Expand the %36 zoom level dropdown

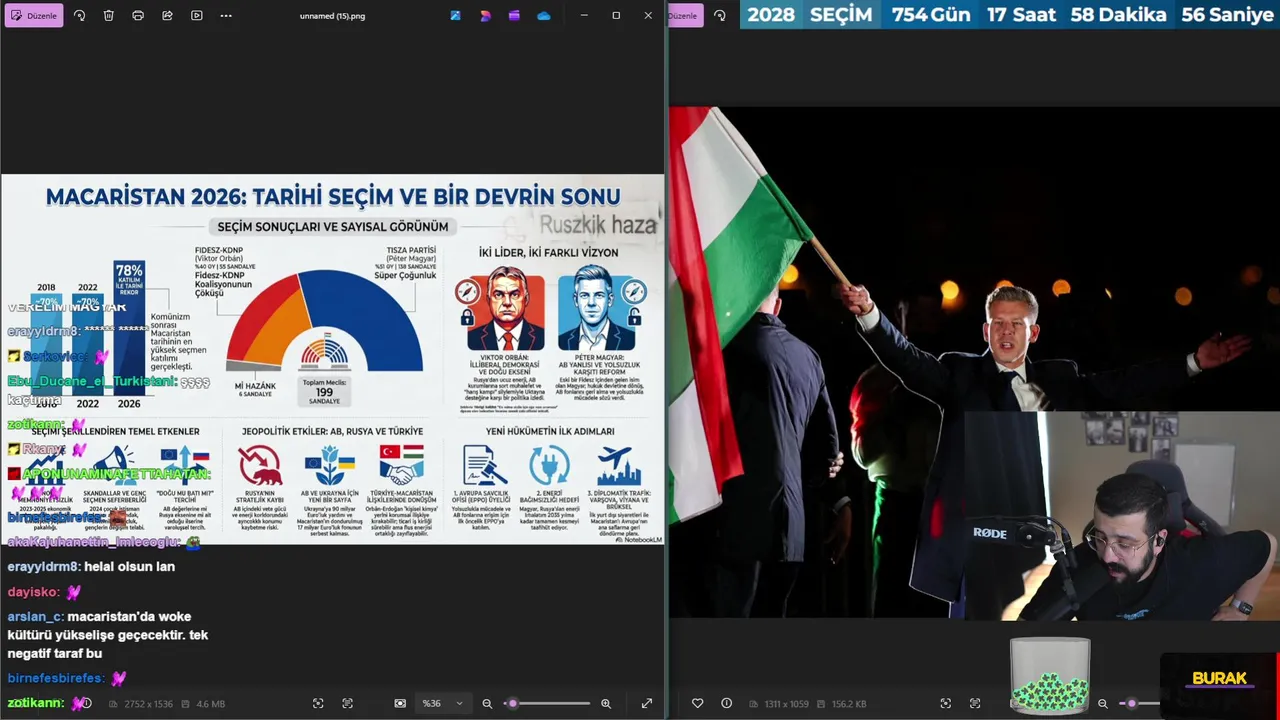tap(442, 703)
